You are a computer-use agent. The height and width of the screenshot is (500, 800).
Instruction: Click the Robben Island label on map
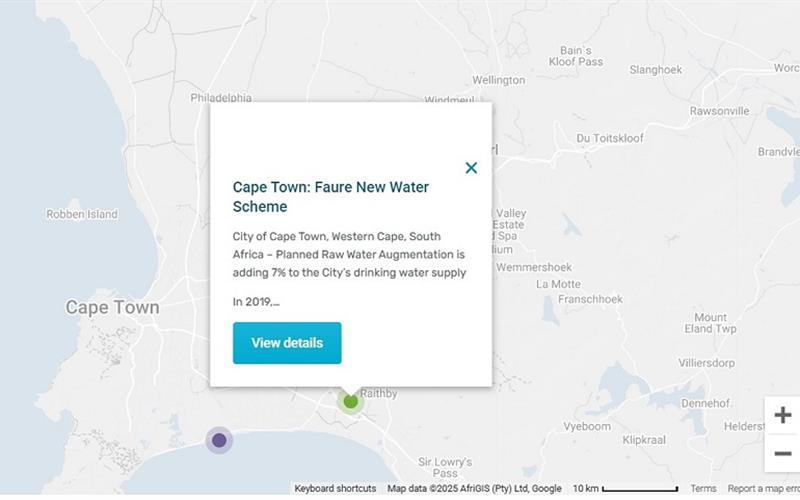(82, 214)
